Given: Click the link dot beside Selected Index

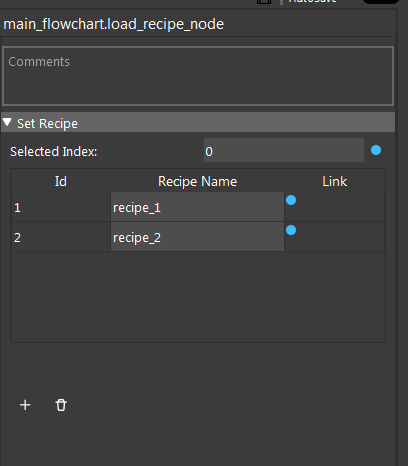Looking at the screenshot, I should pyautogui.click(x=376, y=150).
